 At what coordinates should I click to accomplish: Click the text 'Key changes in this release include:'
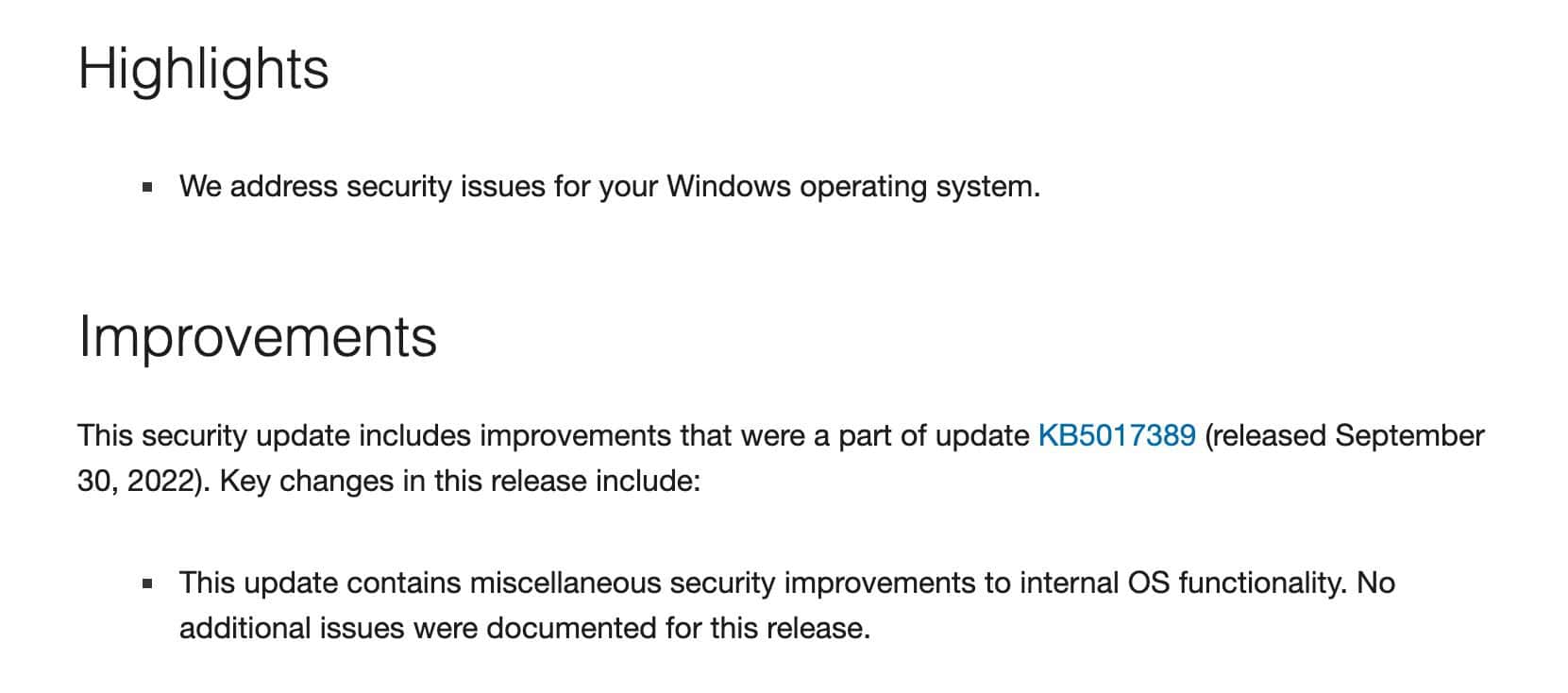(x=461, y=481)
